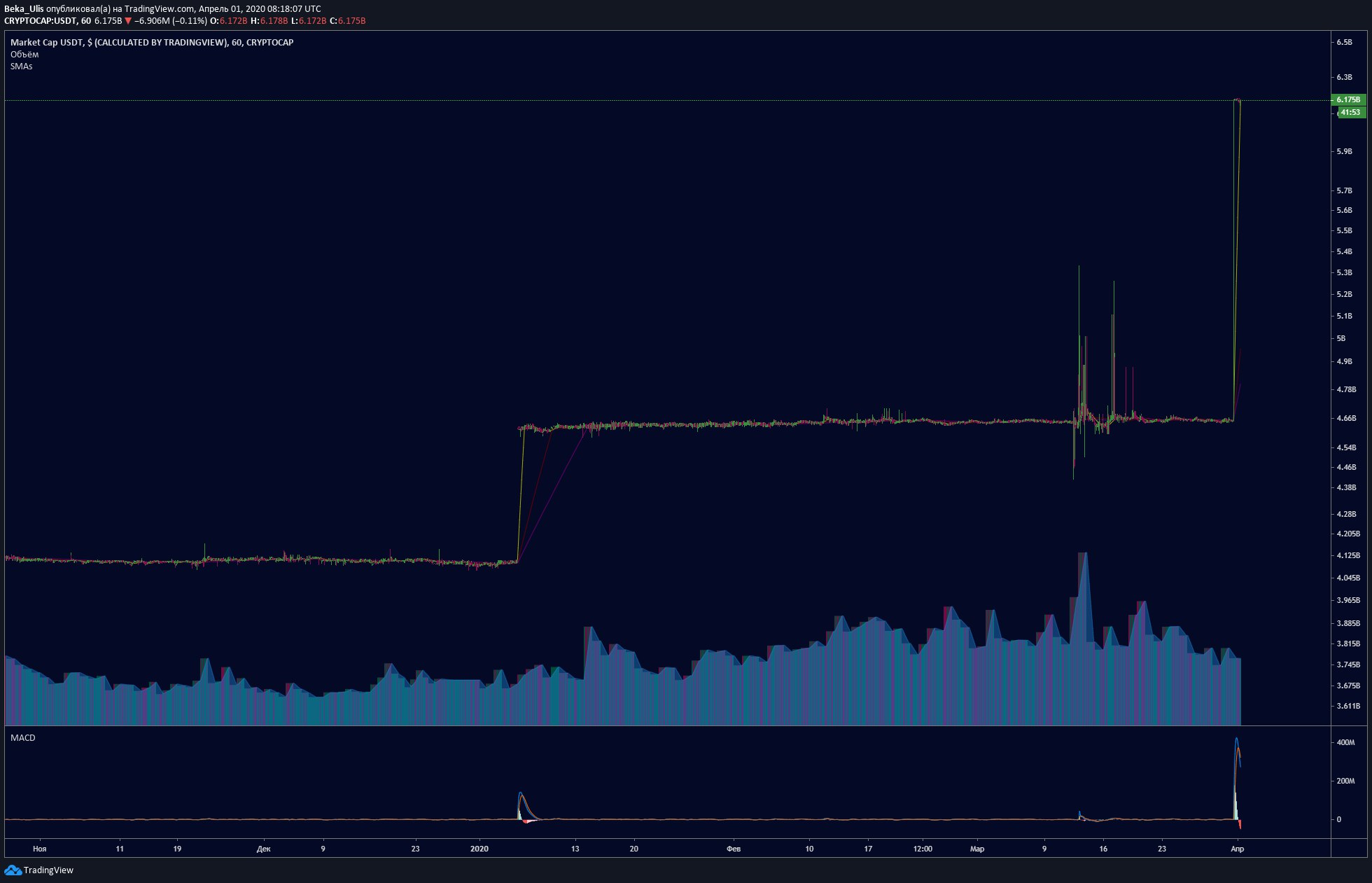1372x883 pixels.
Task: Click the 16 date after Мар on time axis
Action: coord(1103,849)
